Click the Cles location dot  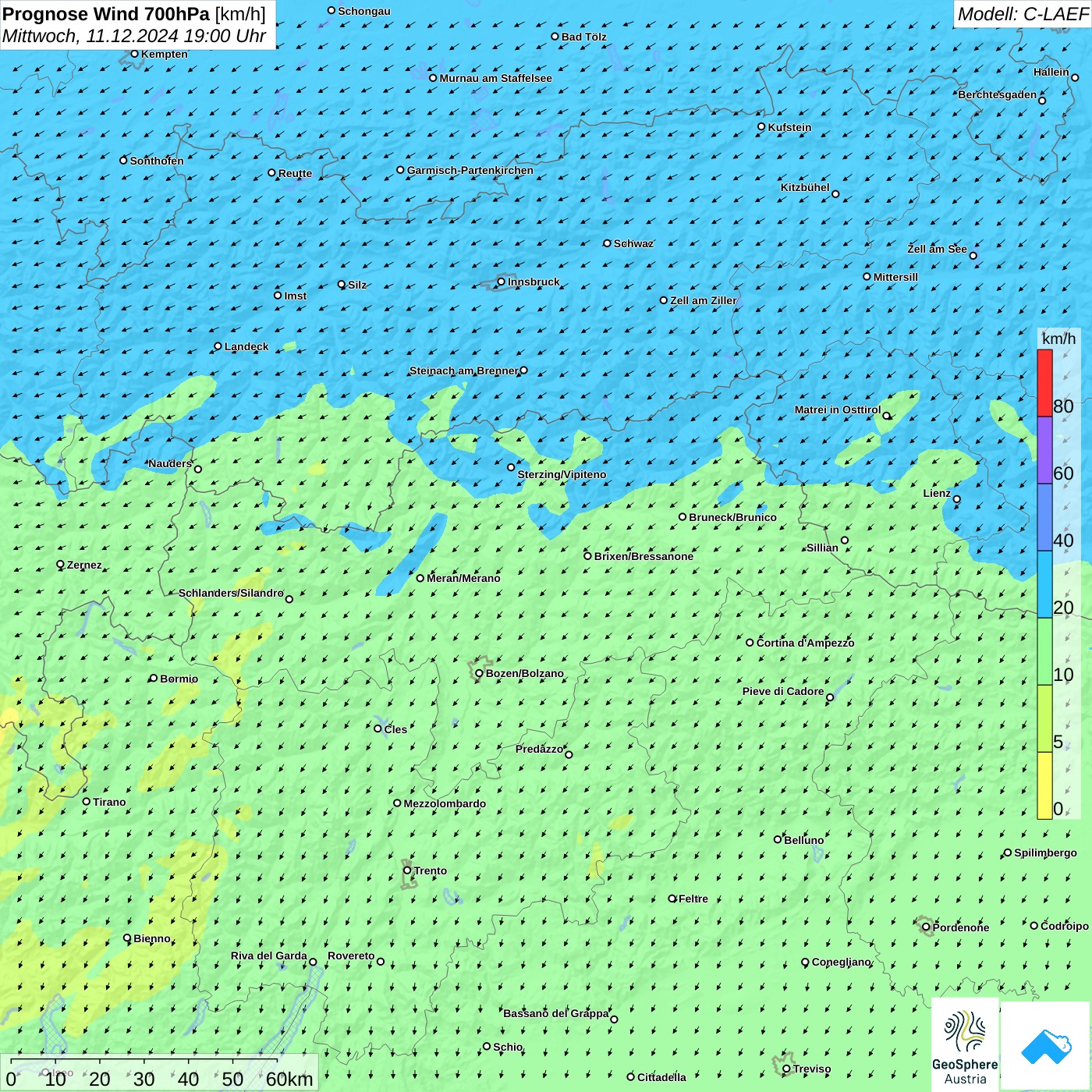pyautogui.click(x=378, y=729)
